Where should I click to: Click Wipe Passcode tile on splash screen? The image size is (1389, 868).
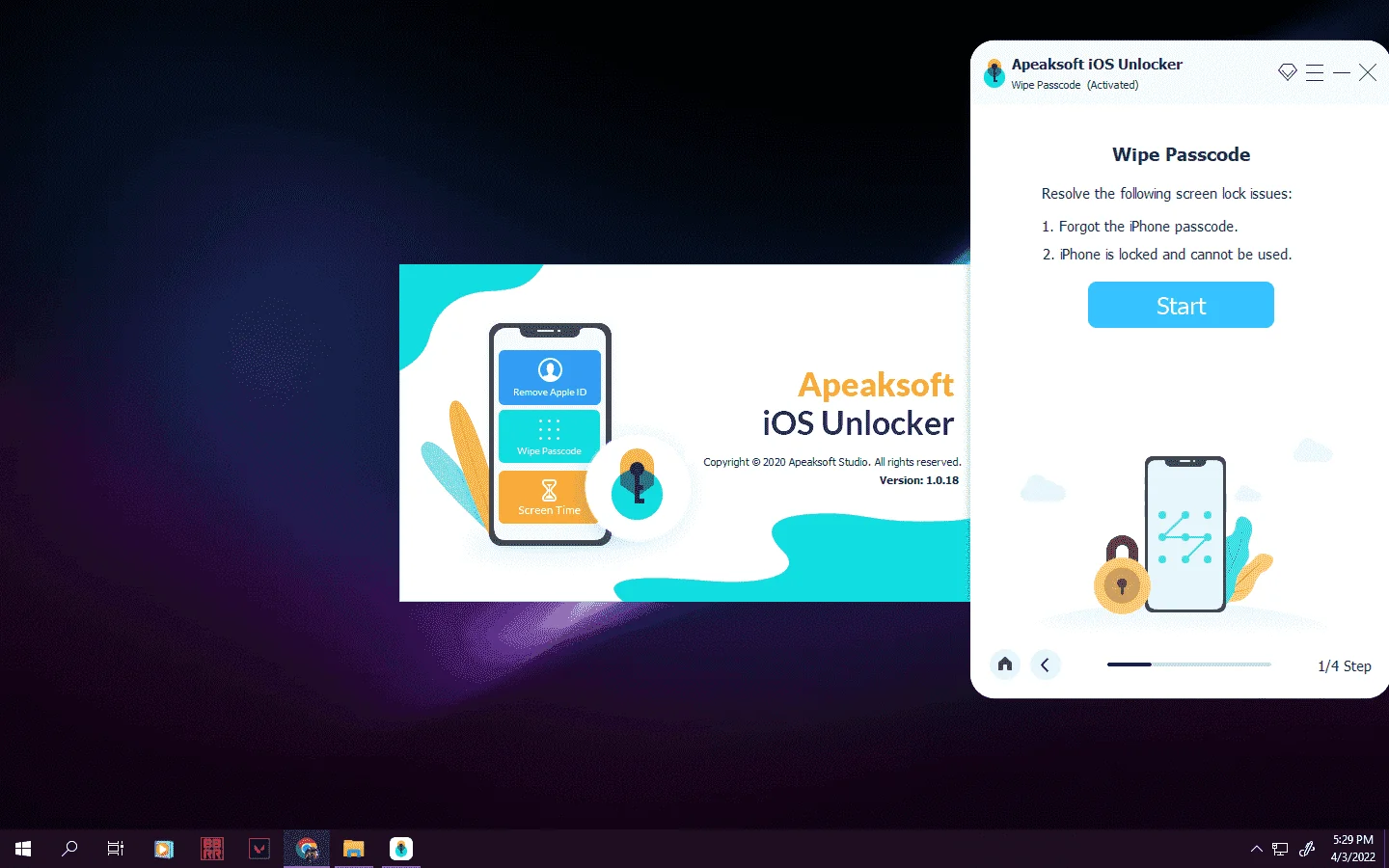coord(550,436)
